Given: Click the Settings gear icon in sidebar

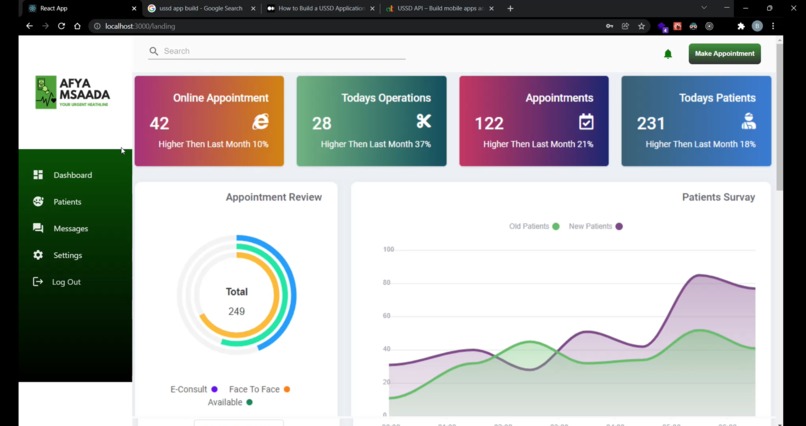Looking at the screenshot, I should click(38, 255).
